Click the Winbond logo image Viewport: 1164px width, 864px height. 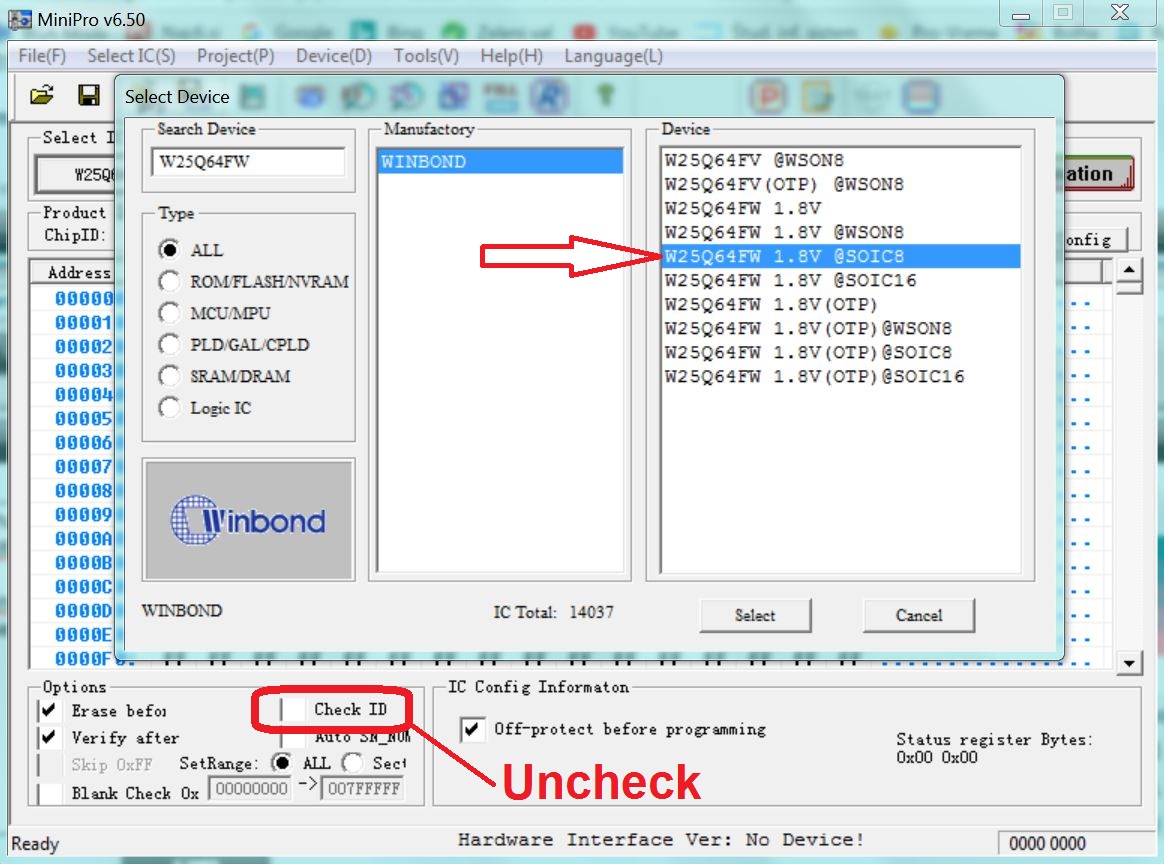249,520
